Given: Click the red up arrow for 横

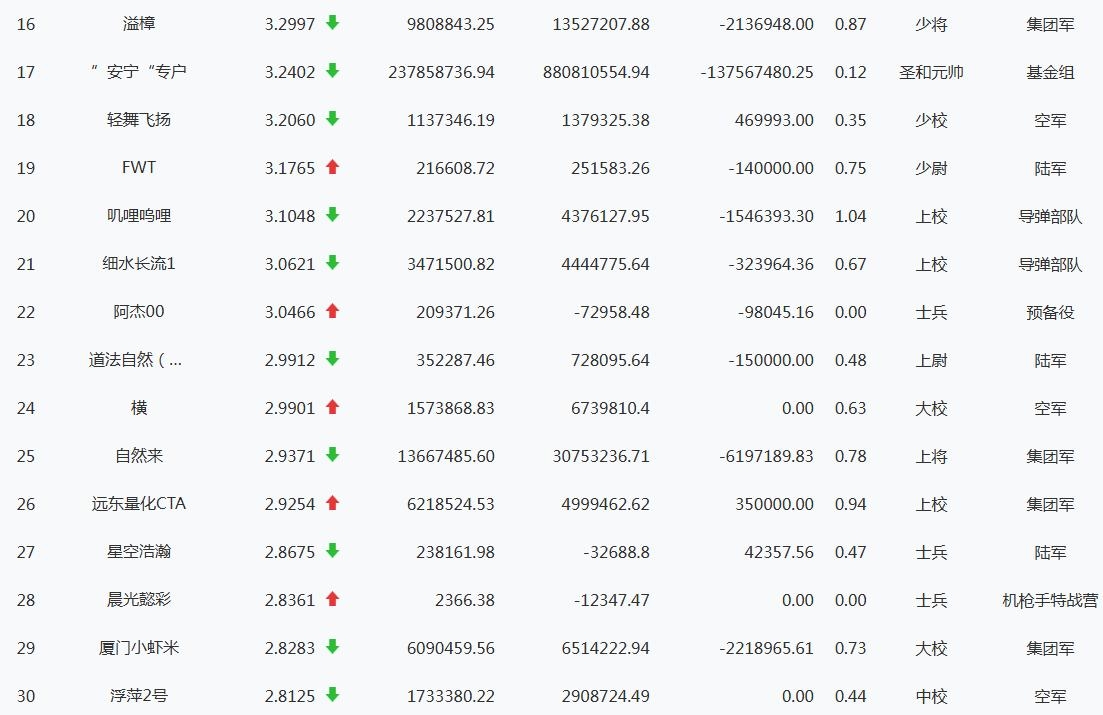Looking at the screenshot, I should 333,407.
